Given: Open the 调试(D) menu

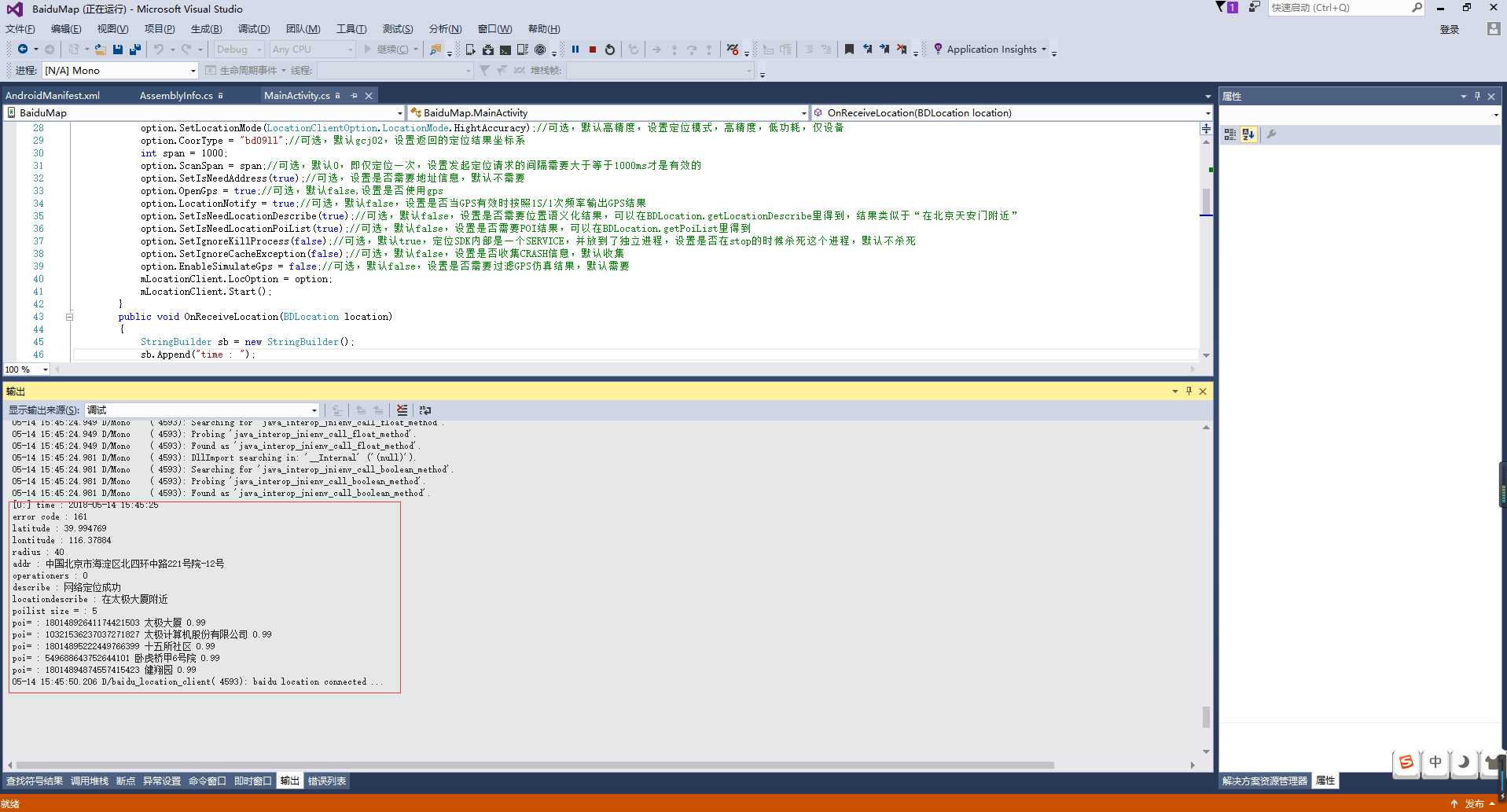Looking at the screenshot, I should click(254, 29).
